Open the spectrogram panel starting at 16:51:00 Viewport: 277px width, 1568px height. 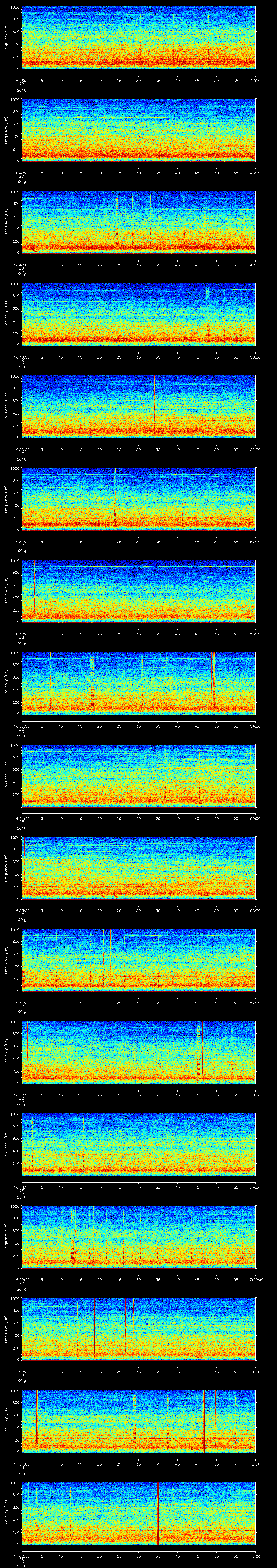pyautogui.click(x=138, y=499)
